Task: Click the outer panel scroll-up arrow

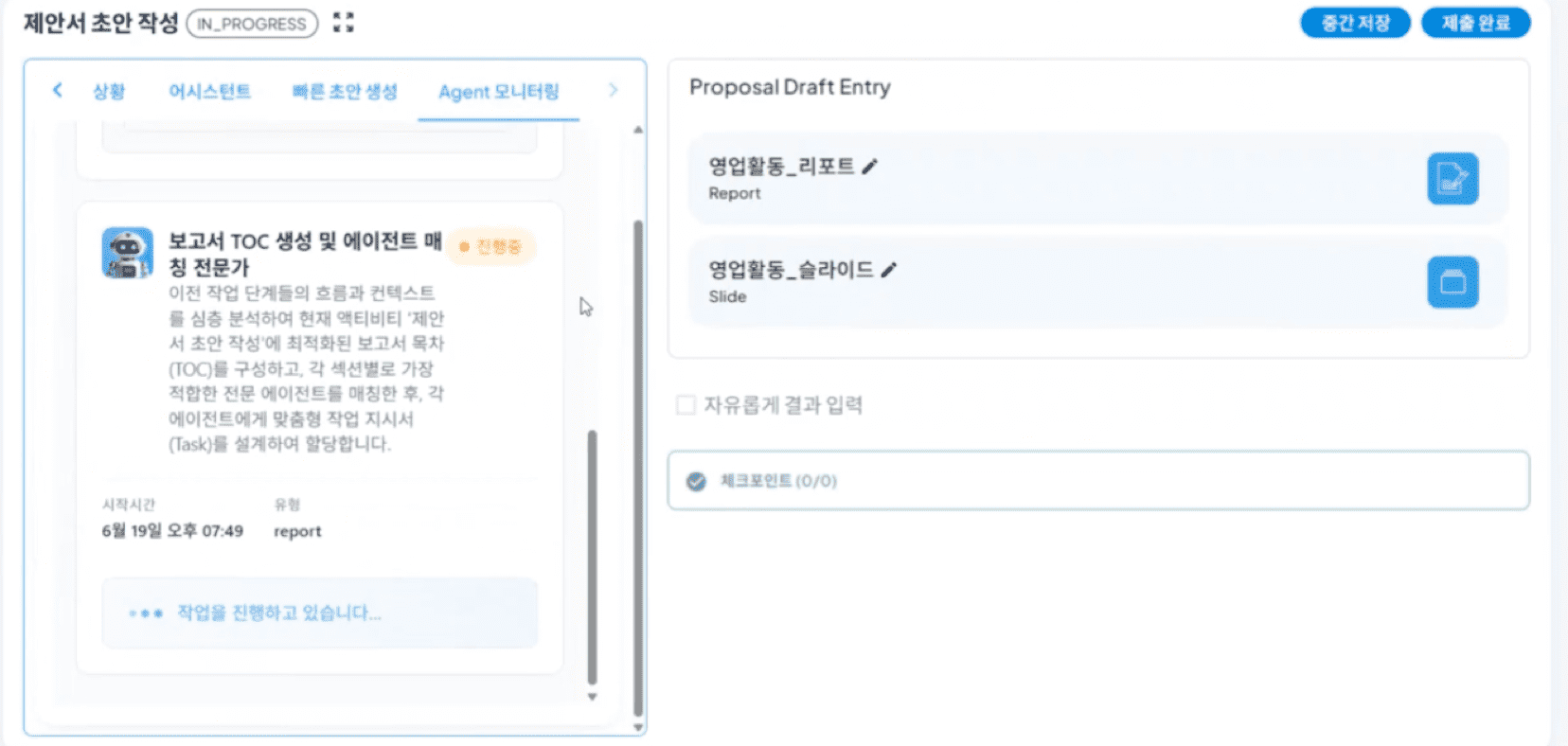Action: pos(638,130)
